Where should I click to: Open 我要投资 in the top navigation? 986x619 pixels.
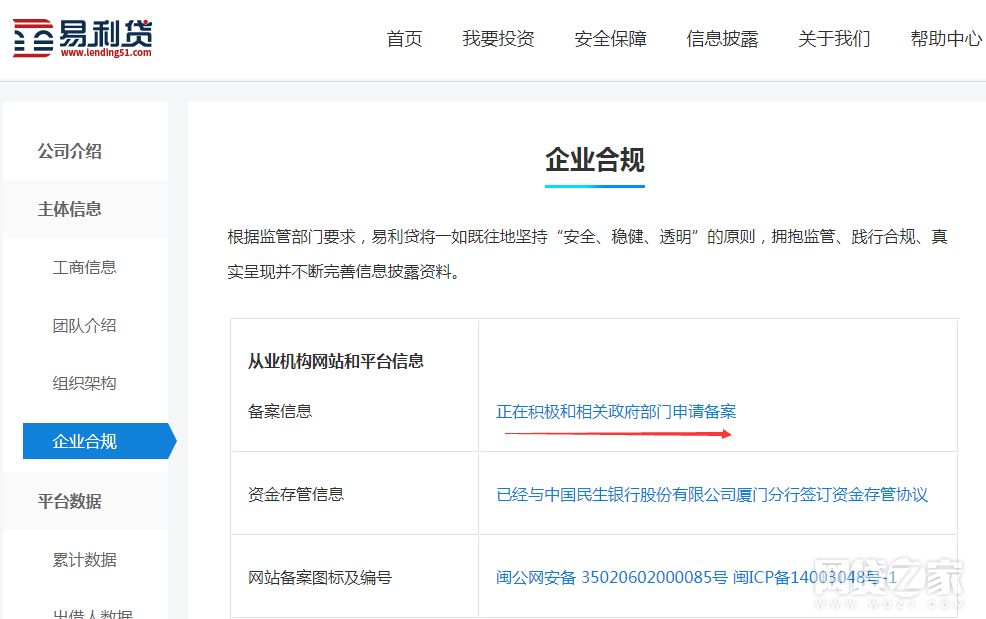499,38
